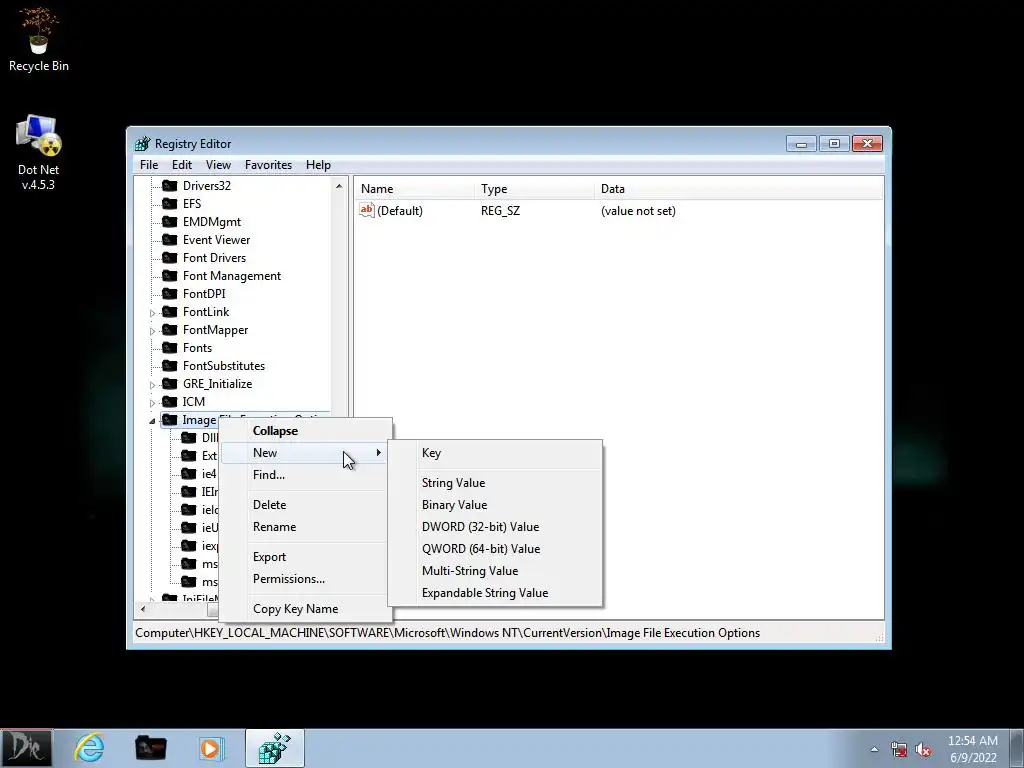1024x768 pixels.
Task: Choose Permissions... in the context menu
Action: (306, 579)
